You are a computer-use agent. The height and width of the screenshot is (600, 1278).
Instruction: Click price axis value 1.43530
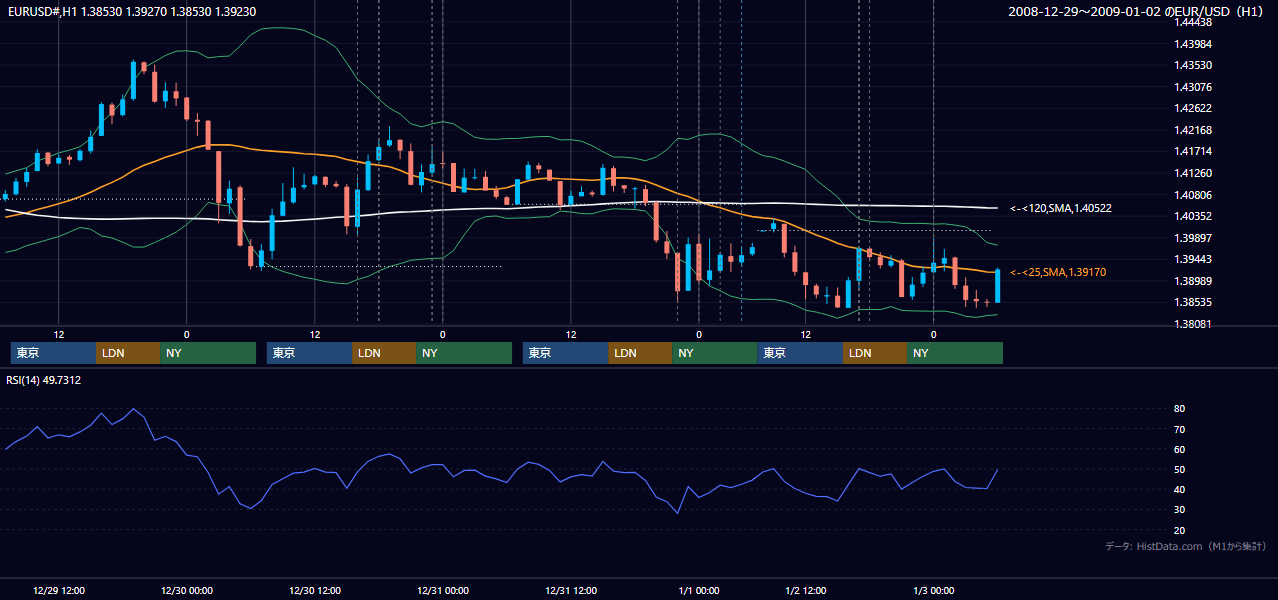[x=1193, y=65]
